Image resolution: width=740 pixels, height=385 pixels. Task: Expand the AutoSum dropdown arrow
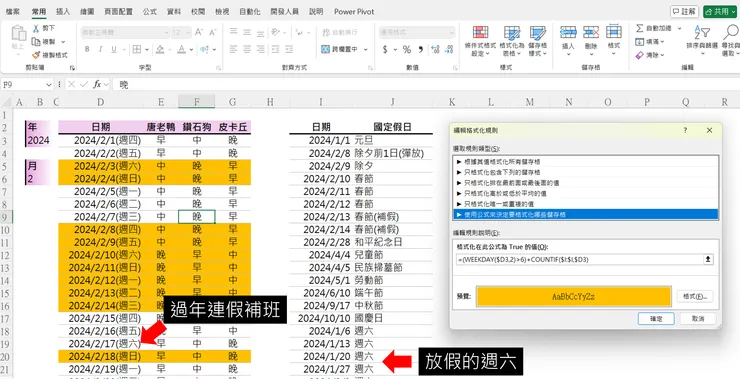pos(680,28)
